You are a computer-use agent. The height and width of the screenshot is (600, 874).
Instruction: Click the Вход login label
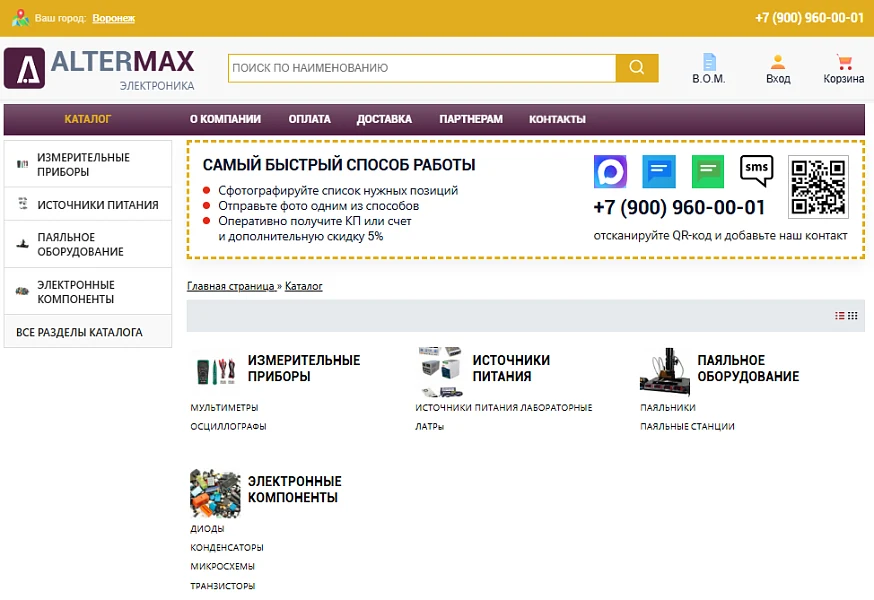pos(778,79)
